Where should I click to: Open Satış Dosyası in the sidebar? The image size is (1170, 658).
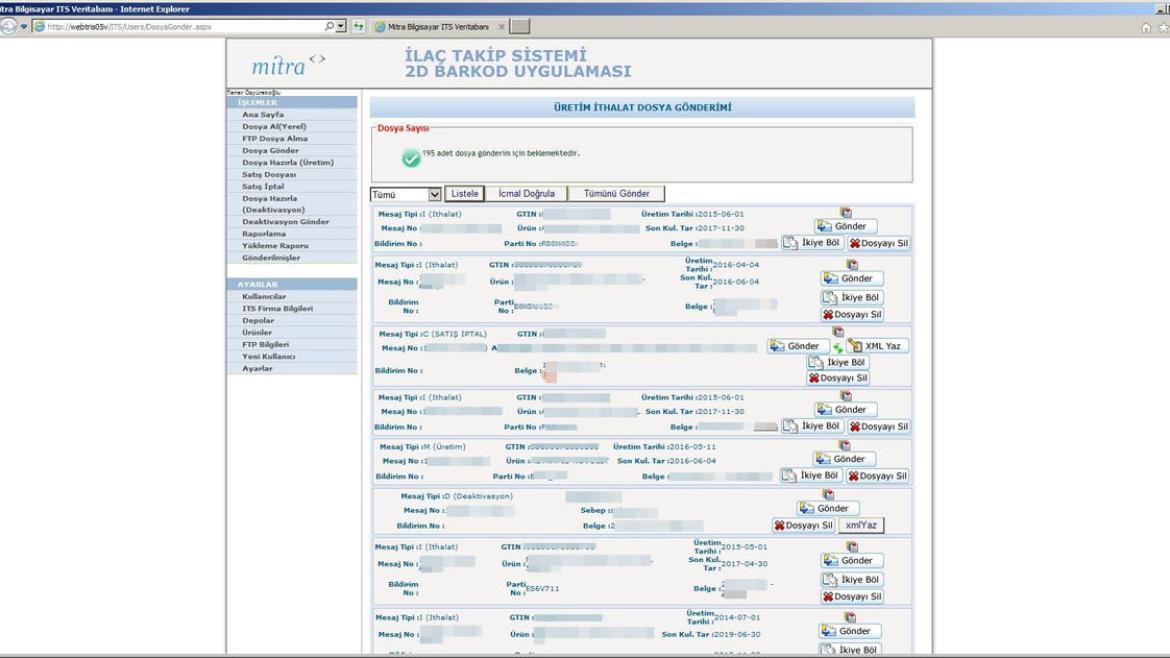269,175
